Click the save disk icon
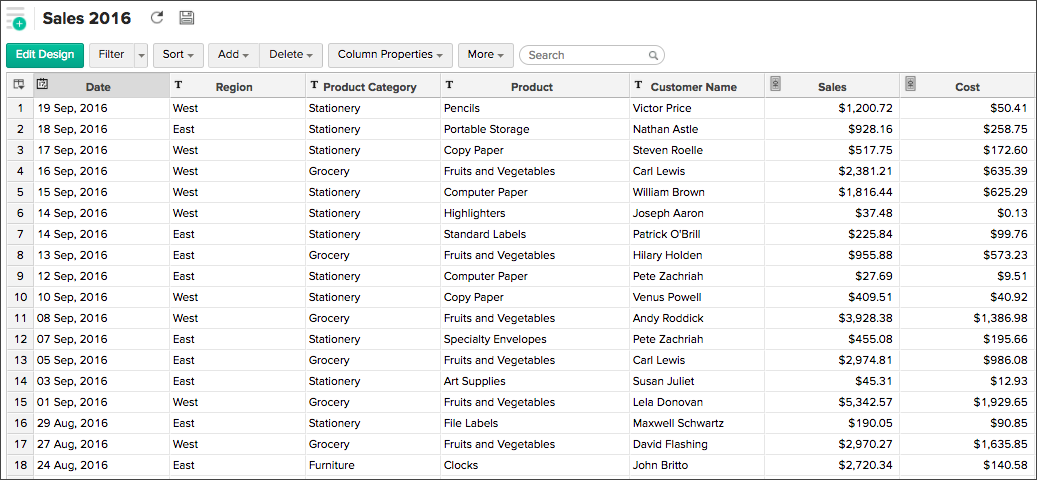The height and width of the screenshot is (480, 1037). pyautogui.click(x=186, y=18)
